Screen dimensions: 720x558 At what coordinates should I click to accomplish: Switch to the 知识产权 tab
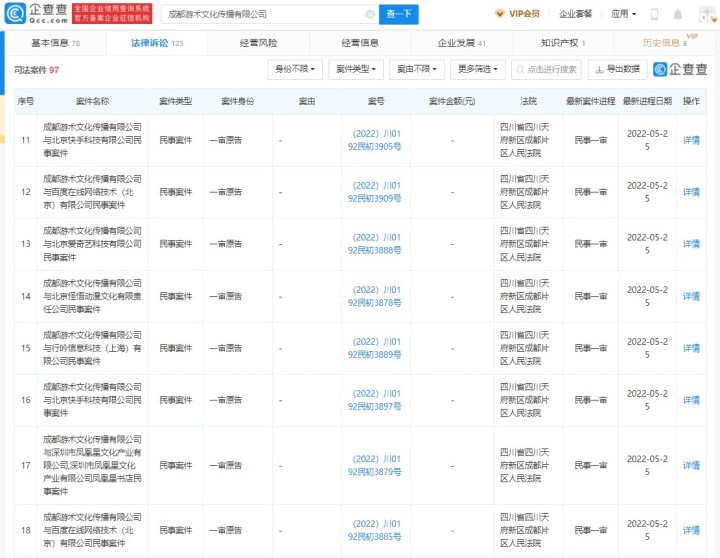click(563, 43)
